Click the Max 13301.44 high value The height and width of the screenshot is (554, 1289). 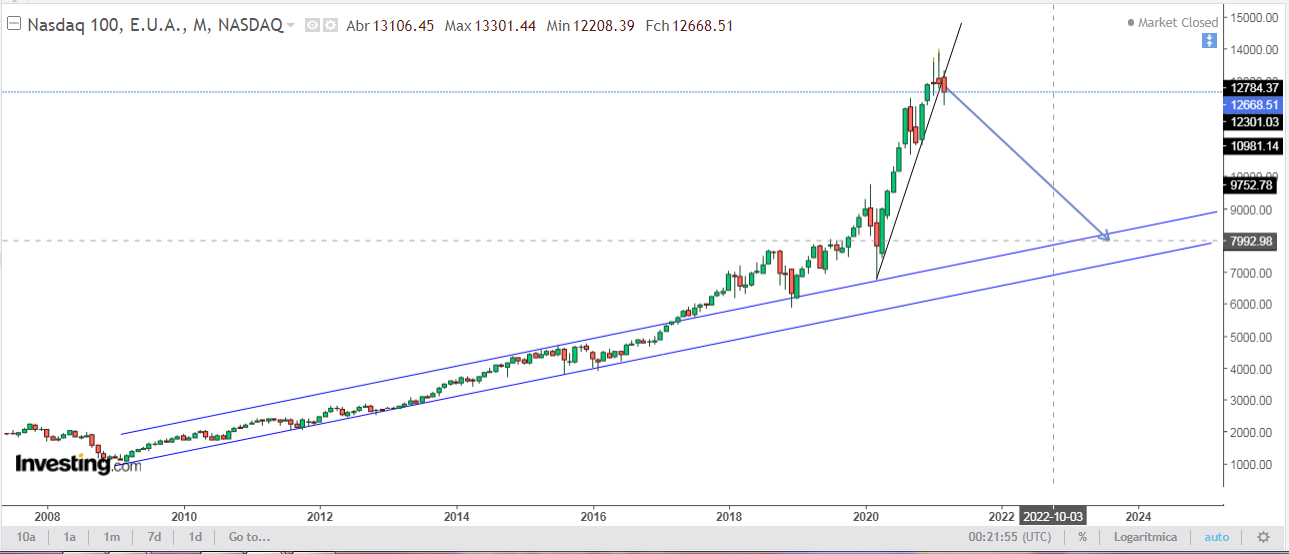[489, 25]
